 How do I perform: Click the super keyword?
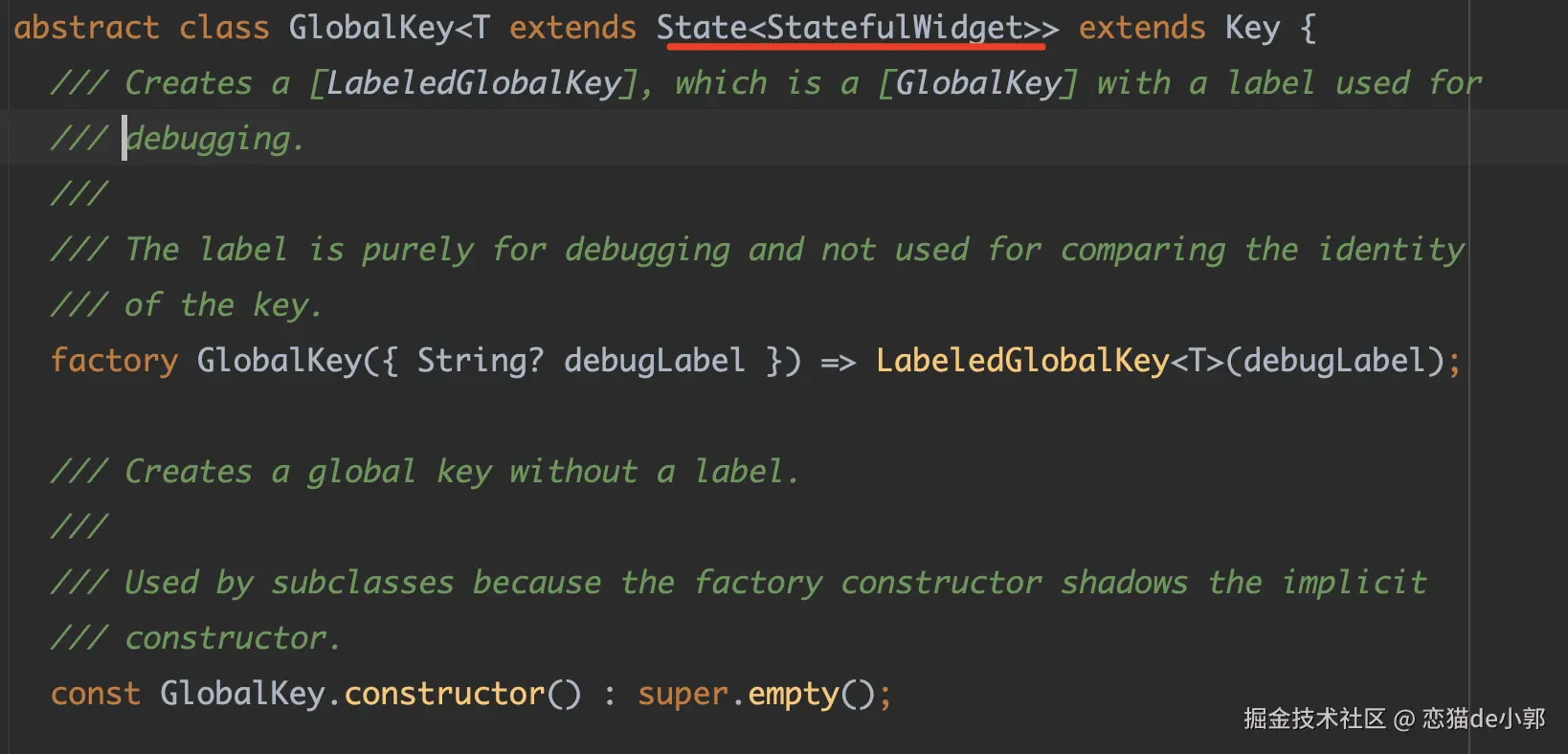[683, 694]
